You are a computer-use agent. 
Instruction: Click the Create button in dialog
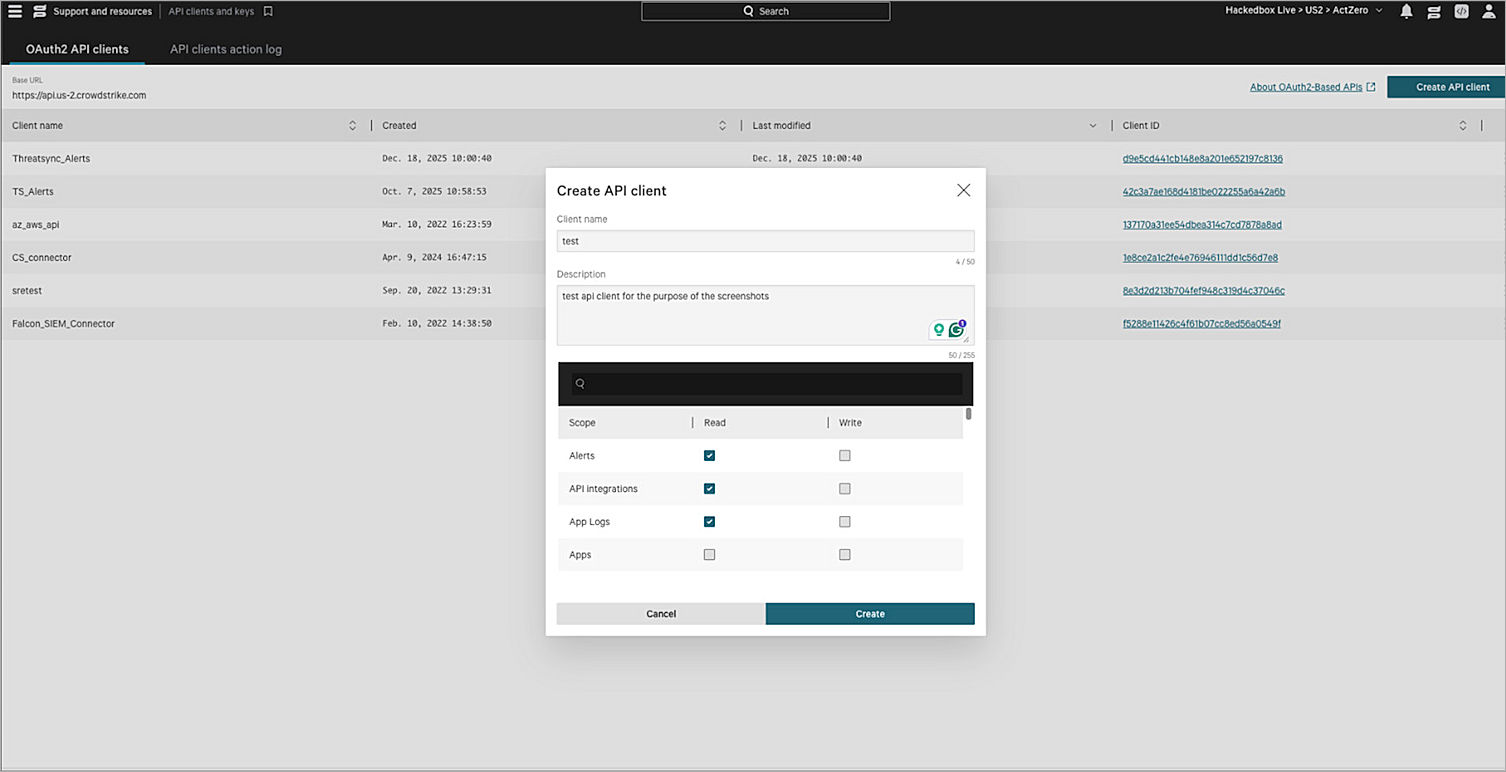(x=870, y=614)
